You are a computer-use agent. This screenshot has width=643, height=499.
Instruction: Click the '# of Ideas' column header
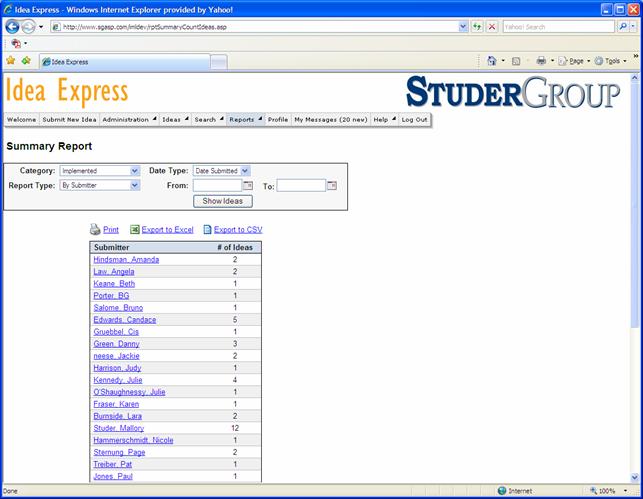pos(235,247)
